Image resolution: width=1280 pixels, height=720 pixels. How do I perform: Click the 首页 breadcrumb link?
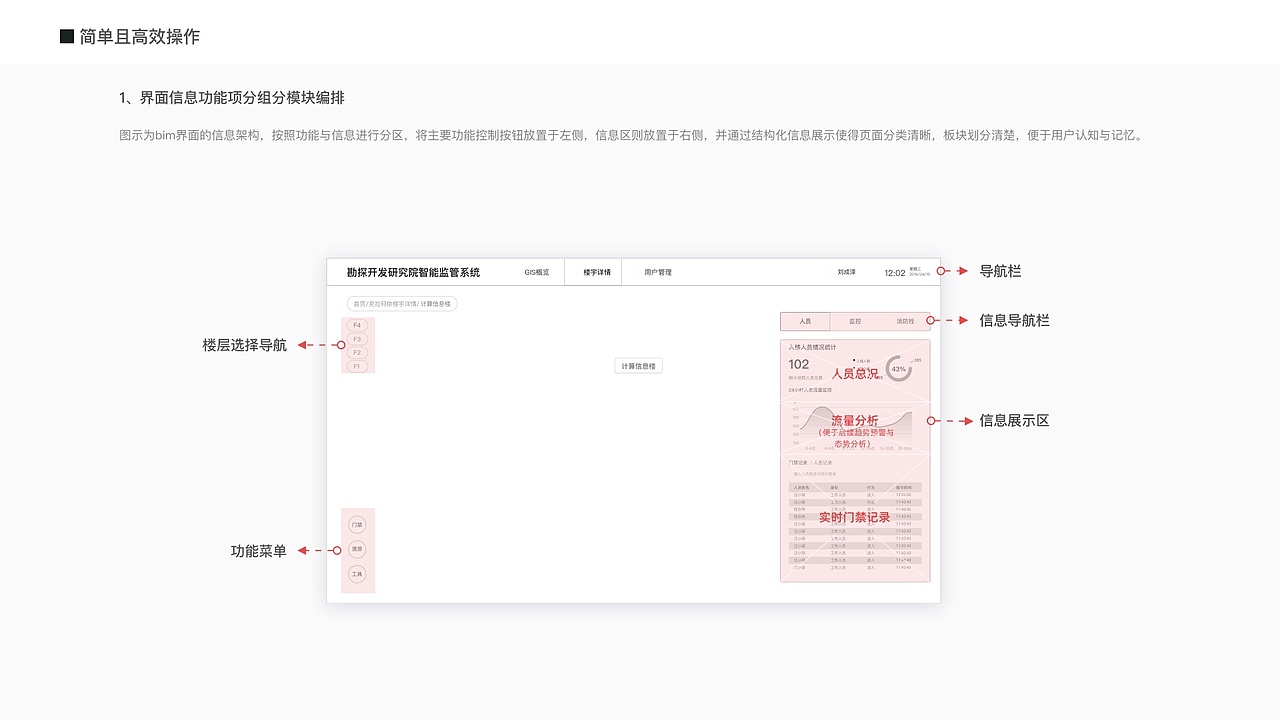coord(358,303)
